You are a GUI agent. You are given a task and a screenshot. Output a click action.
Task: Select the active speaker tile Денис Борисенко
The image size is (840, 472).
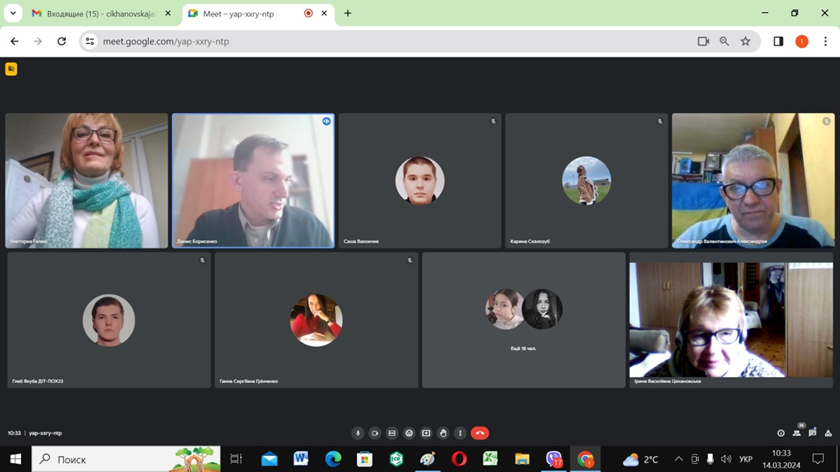pyautogui.click(x=253, y=181)
